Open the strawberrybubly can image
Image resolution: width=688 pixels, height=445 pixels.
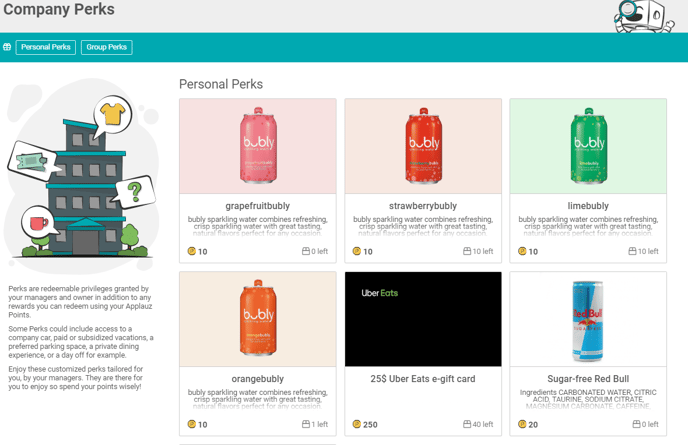(423, 146)
